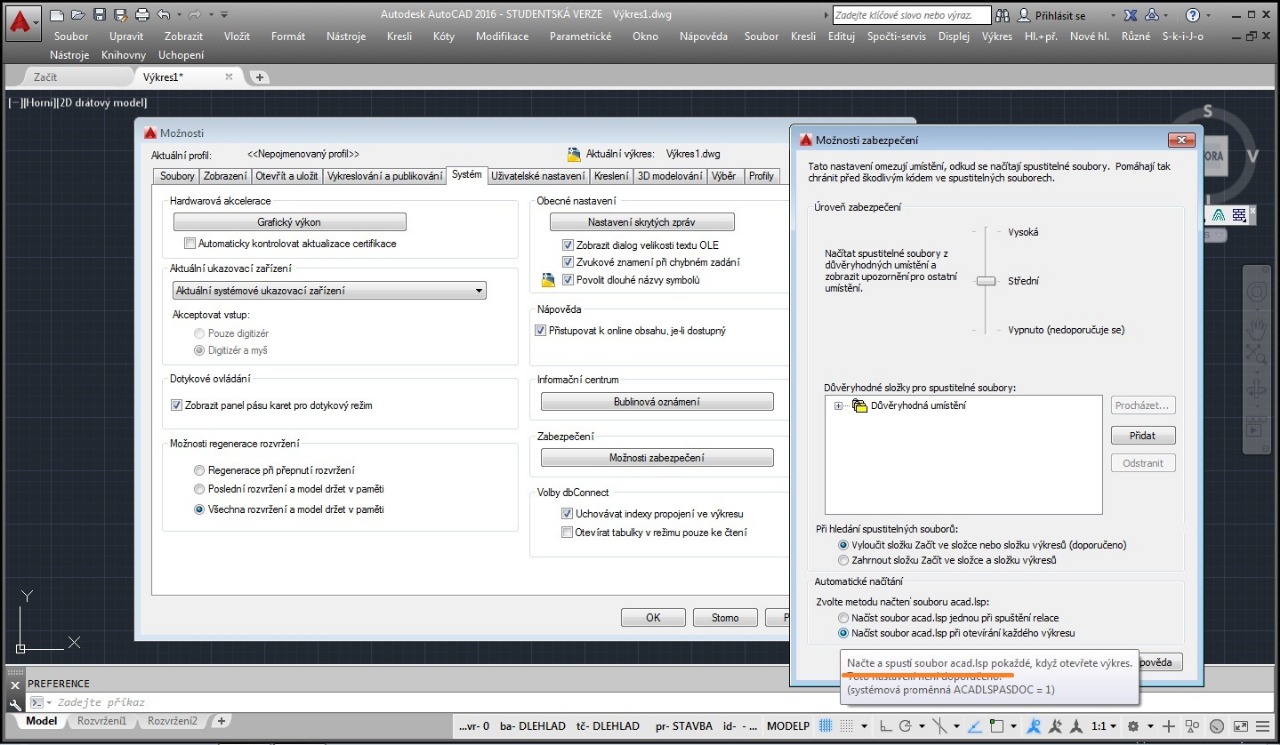Click the blue annotation visibility icon
1280x745 pixels.
pyautogui.click(x=1034, y=726)
